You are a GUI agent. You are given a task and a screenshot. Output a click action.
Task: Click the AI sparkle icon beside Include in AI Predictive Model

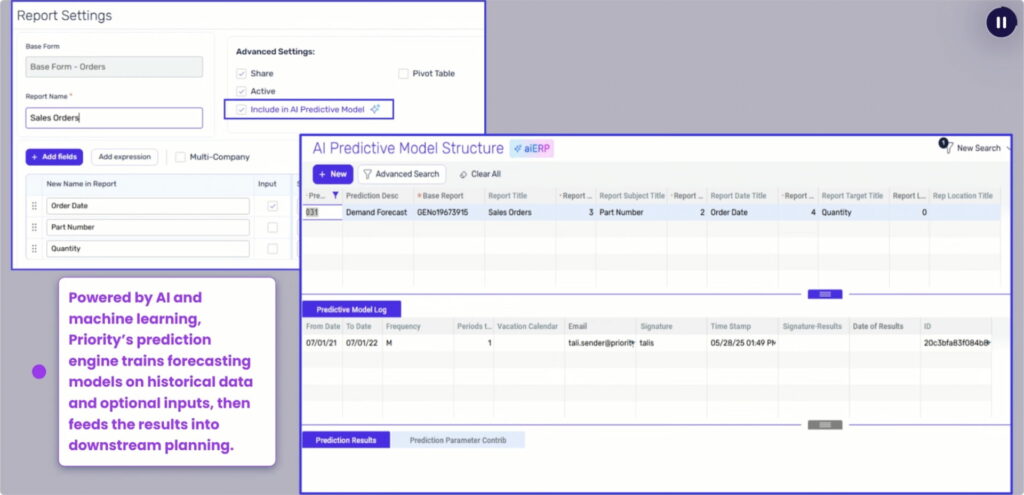click(x=375, y=110)
